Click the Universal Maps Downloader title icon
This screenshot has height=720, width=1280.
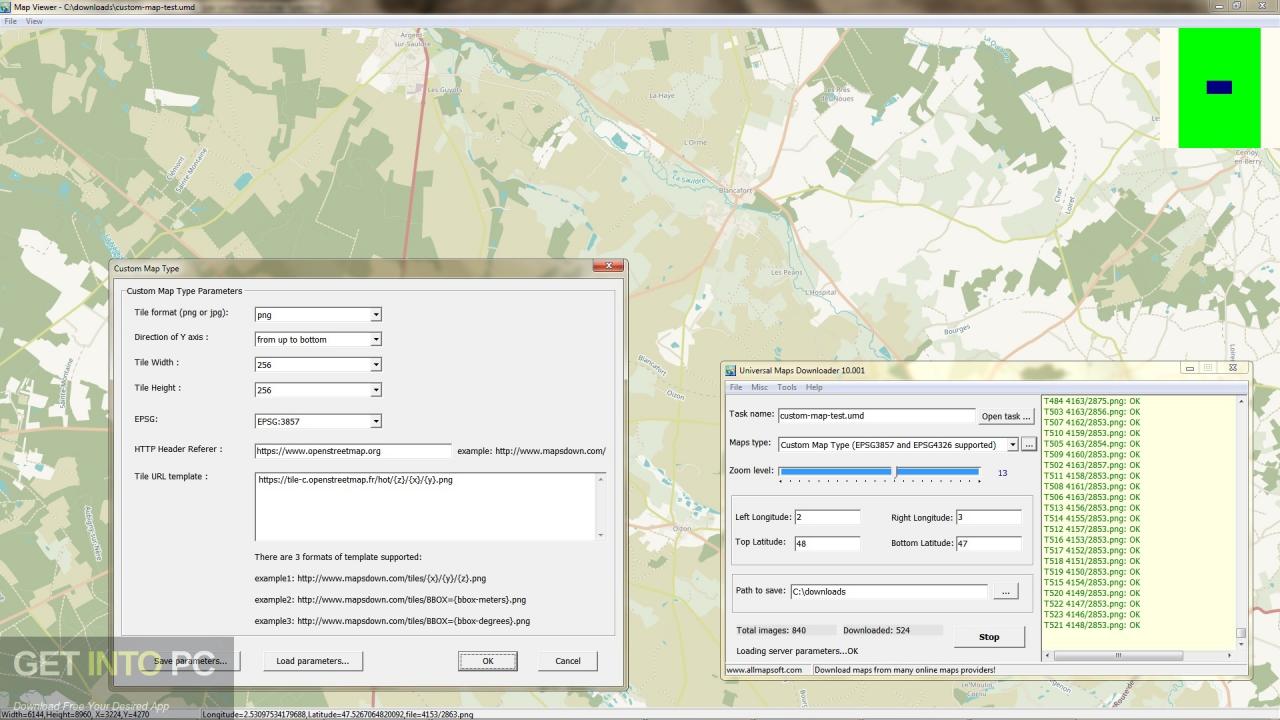(731, 370)
